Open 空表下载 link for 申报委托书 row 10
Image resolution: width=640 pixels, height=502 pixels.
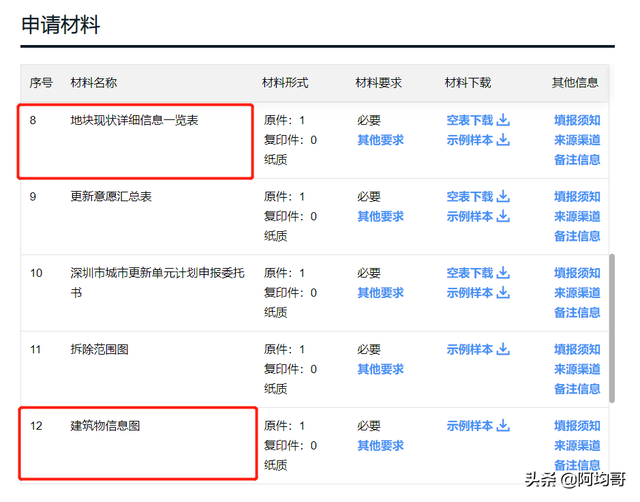[470, 273]
